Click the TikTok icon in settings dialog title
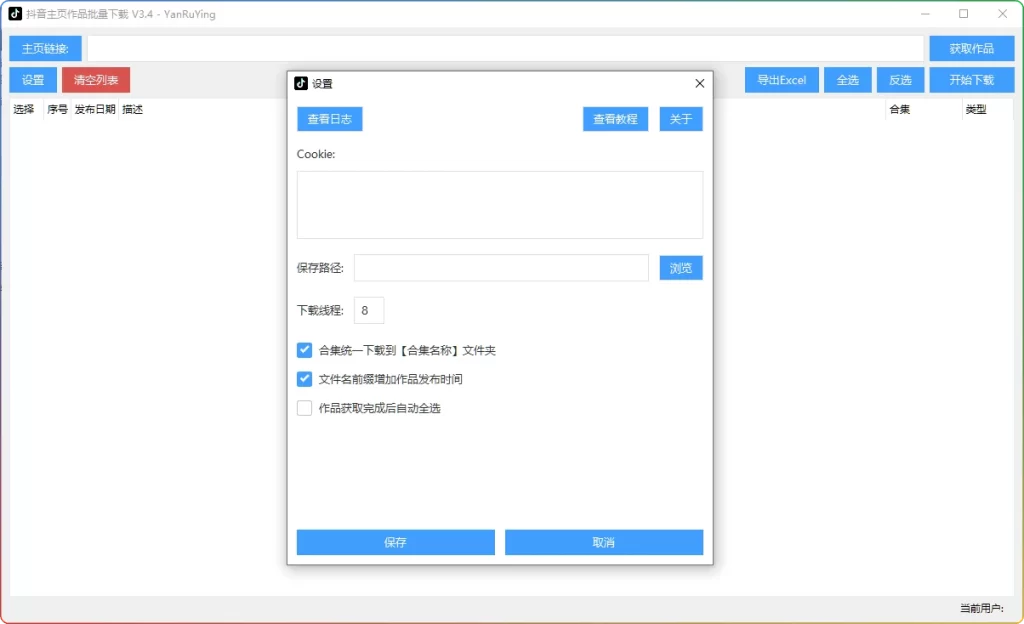The width and height of the screenshot is (1024, 624). [301, 84]
